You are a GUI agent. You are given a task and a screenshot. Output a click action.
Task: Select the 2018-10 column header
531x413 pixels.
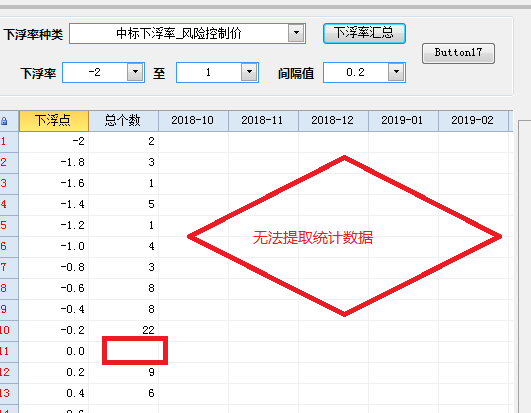pyautogui.click(x=193, y=121)
